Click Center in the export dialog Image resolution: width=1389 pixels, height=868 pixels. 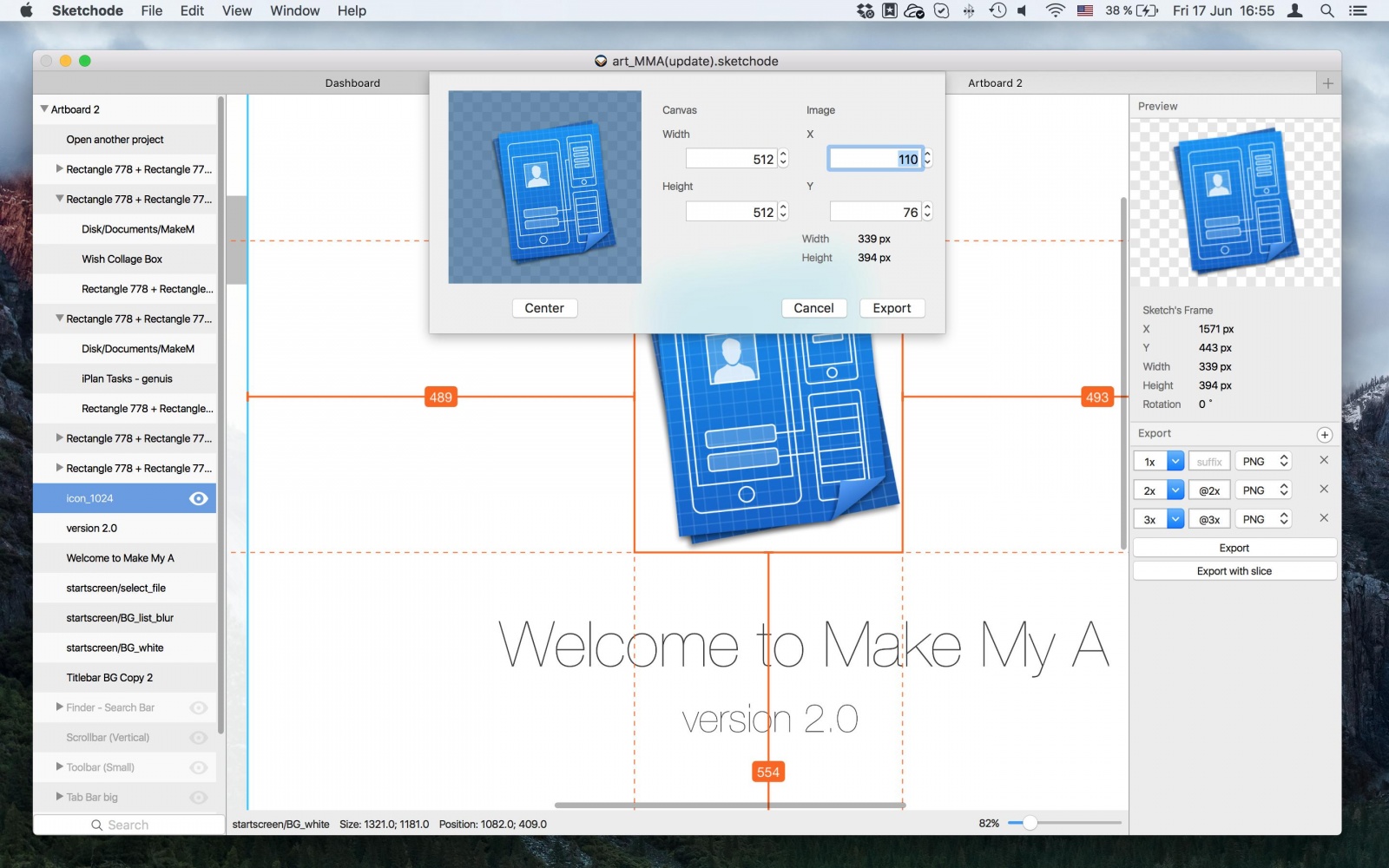(x=544, y=308)
